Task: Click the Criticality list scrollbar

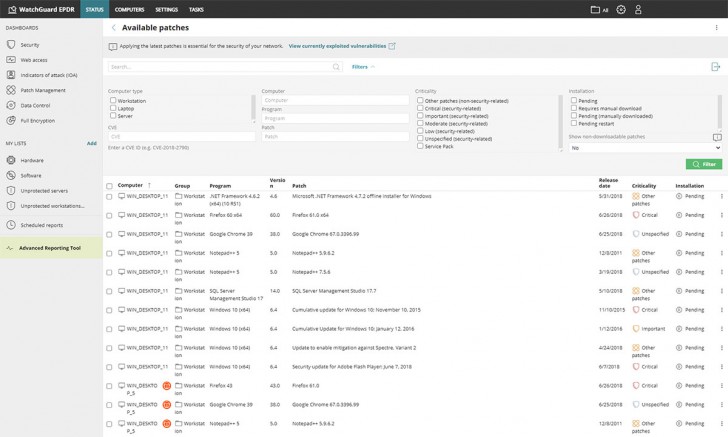Action: (x=560, y=123)
